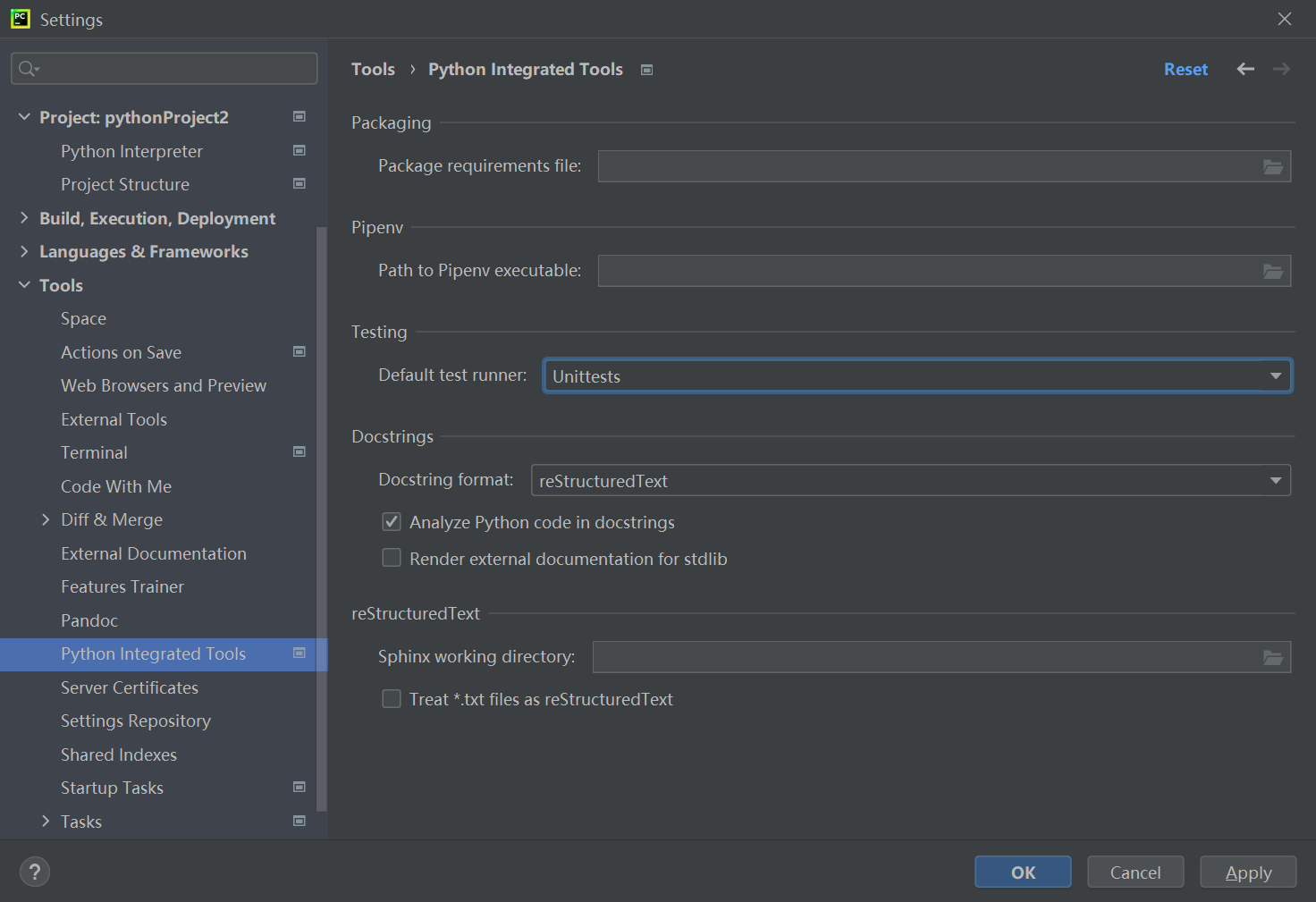Open the Default test runner dropdown
Image resolution: width=1316 pixels, height=902 pixels.
click(917, 375)
